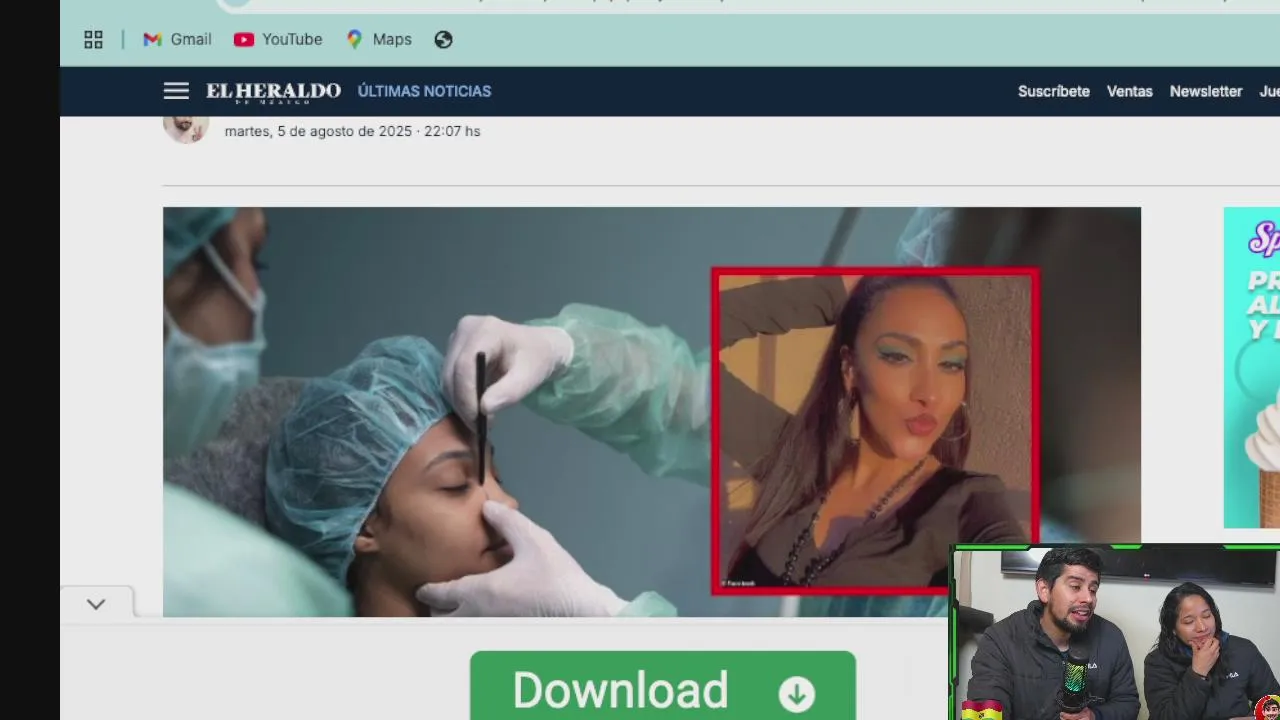Go to Últimas Noticias section
The image size is (1280, 720).
[424, 91]
